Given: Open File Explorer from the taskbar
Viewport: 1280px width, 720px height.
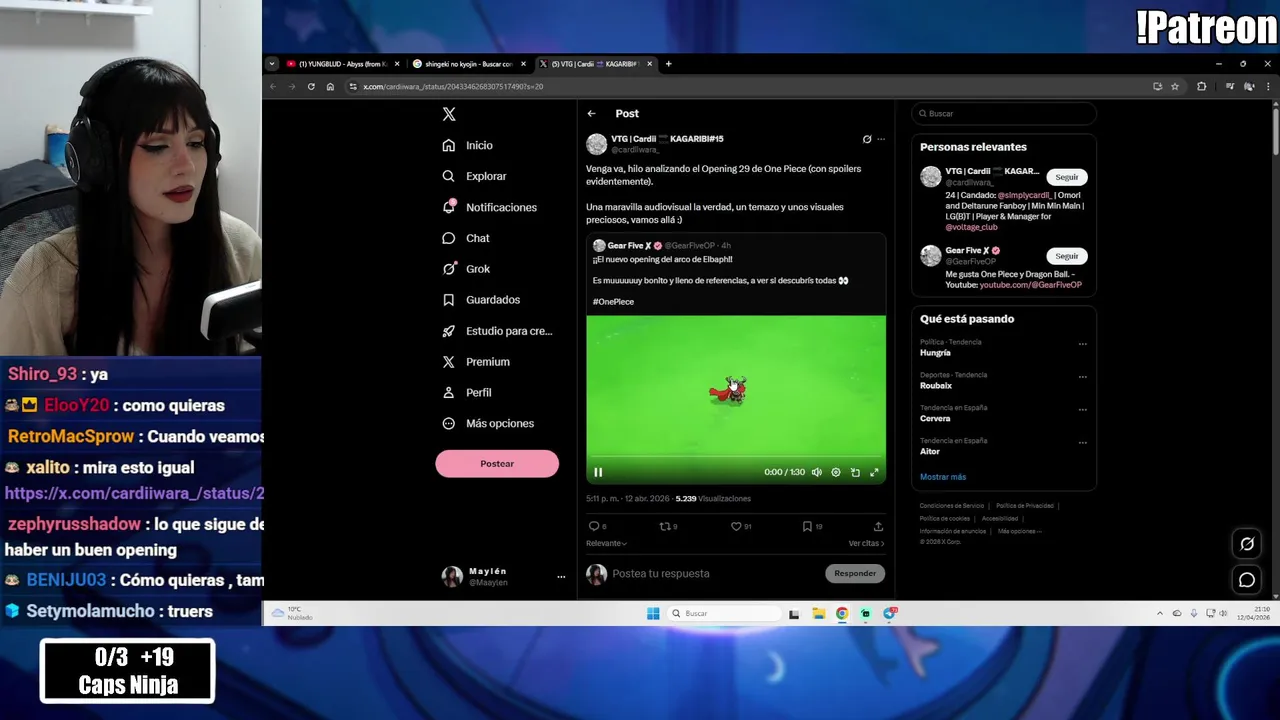Looking at the screenshot, I should coord(818,614).
